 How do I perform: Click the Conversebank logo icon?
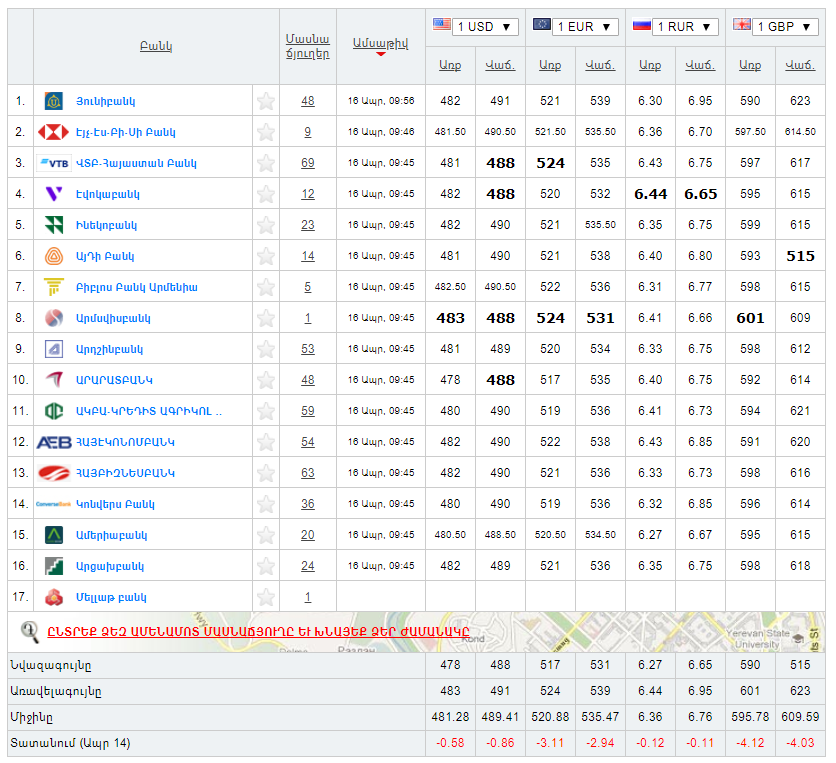coord(53,504)
